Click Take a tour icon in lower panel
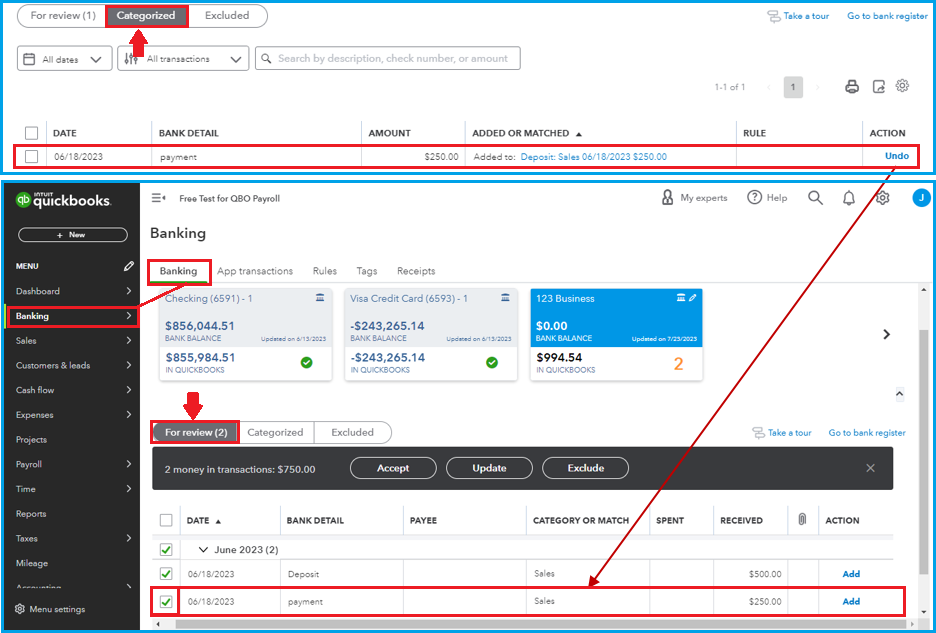 click(x=758, y=432)
